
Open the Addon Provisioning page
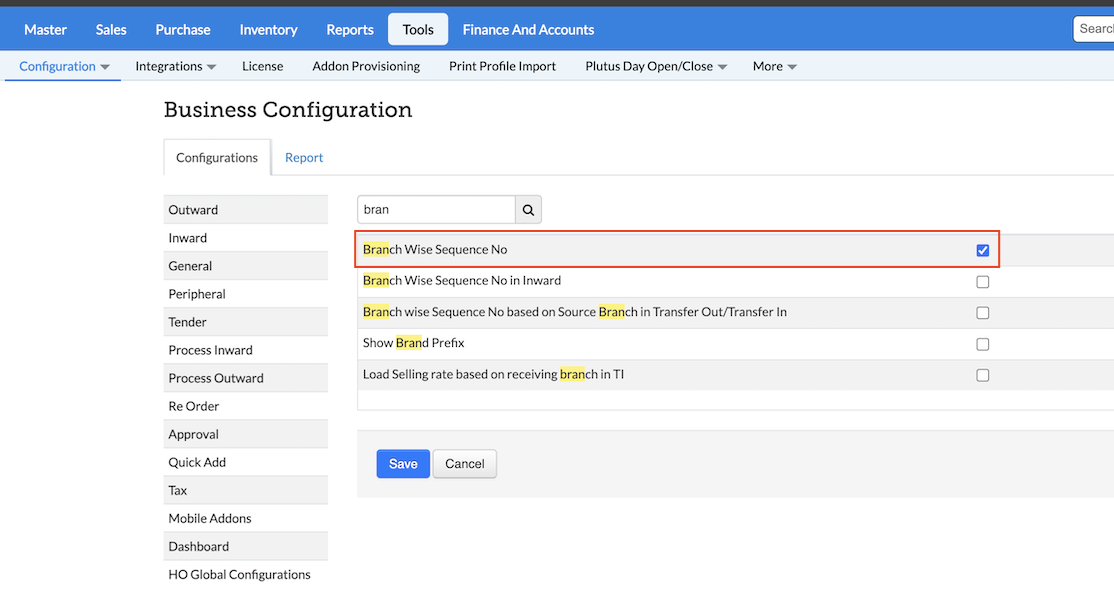[366, 66]
